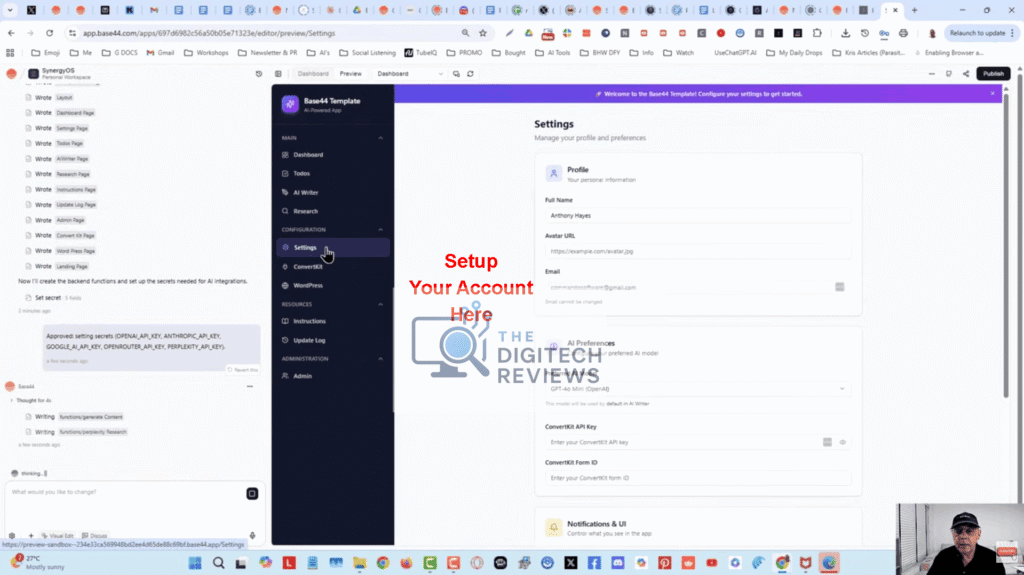
Task: Collapse the RESOURCES sidebar section
Action: (381, 304)
